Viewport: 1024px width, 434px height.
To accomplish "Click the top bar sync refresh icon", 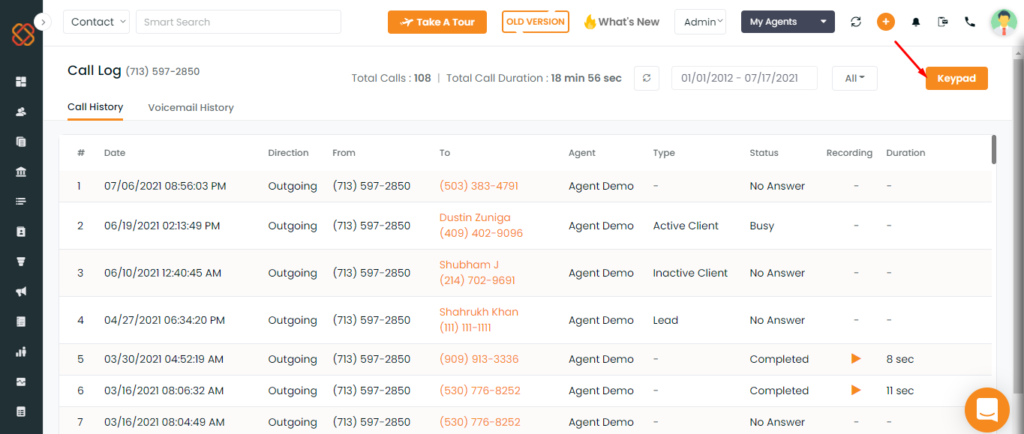I will [856, 22].
